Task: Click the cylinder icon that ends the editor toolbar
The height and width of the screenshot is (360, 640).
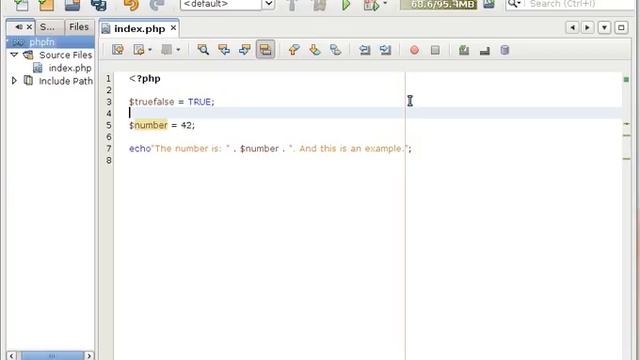Action: (505, 50)
